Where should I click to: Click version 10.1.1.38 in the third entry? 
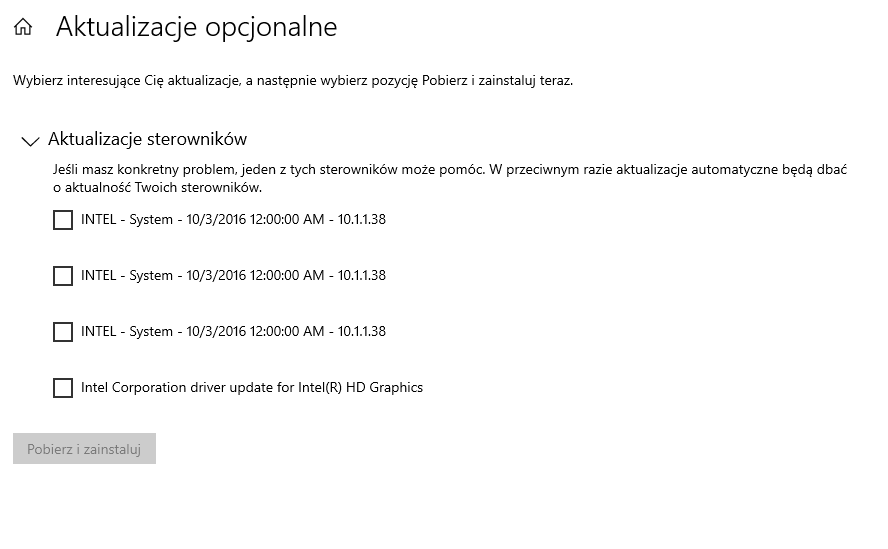pos(362,331)
